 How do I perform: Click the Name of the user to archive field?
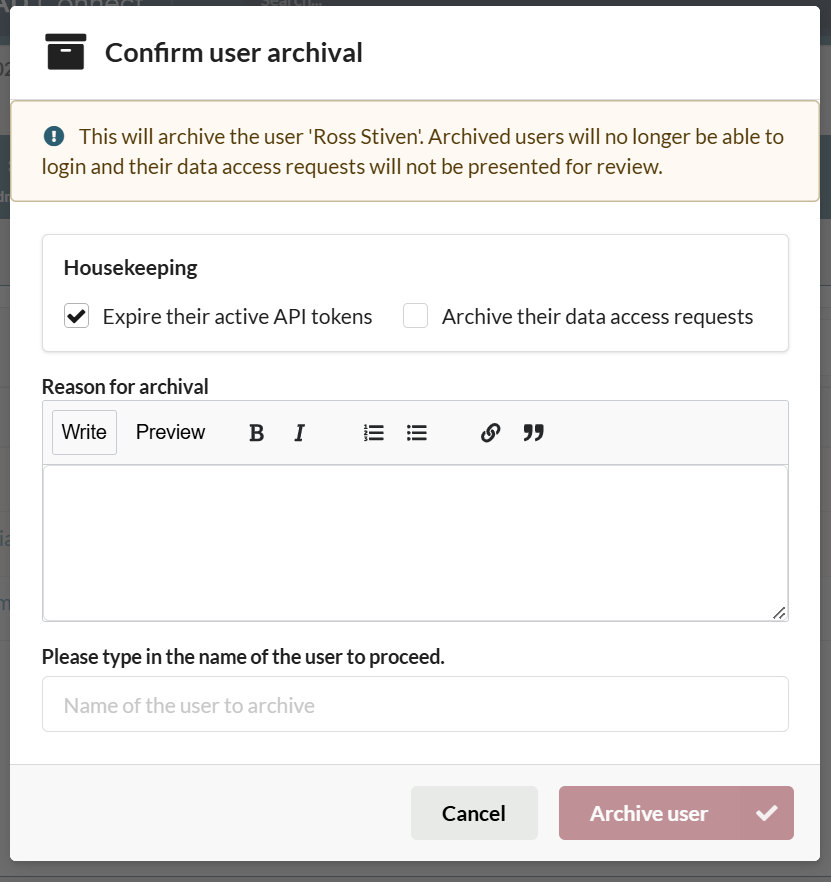(x=415, y=705)
